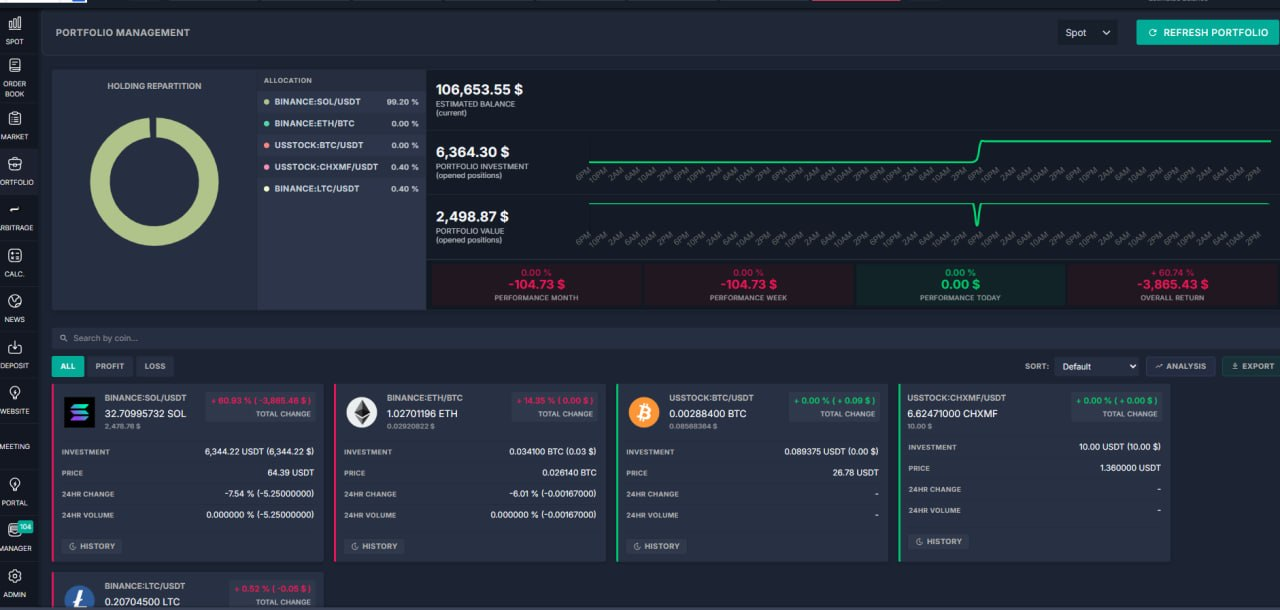Click the BINANCE:SOL/USDT allocation color dot
The width and height of the screenshot is (1280, 610).
coord(266,101)
